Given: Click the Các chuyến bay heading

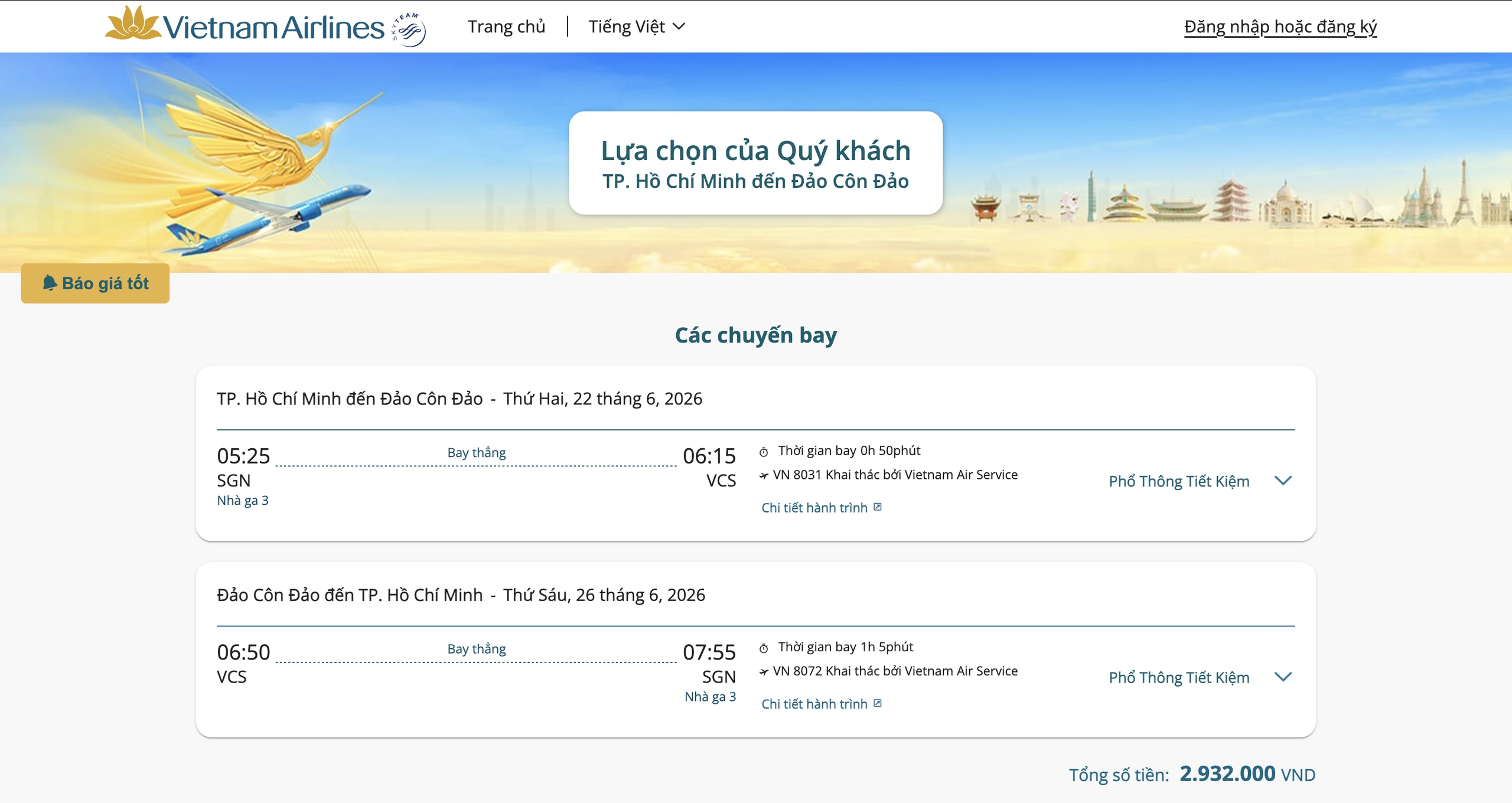Looking at the screenshot, I should [x=756, y=335].
